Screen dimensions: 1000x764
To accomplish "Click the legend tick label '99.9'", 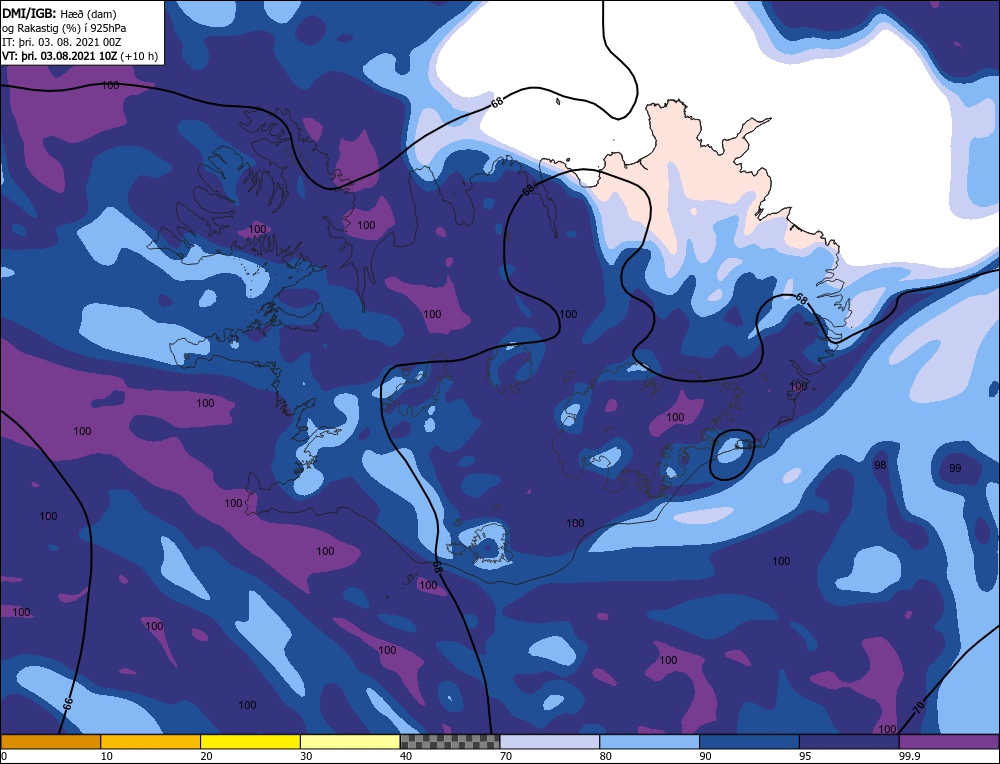I will click(908, 756).
